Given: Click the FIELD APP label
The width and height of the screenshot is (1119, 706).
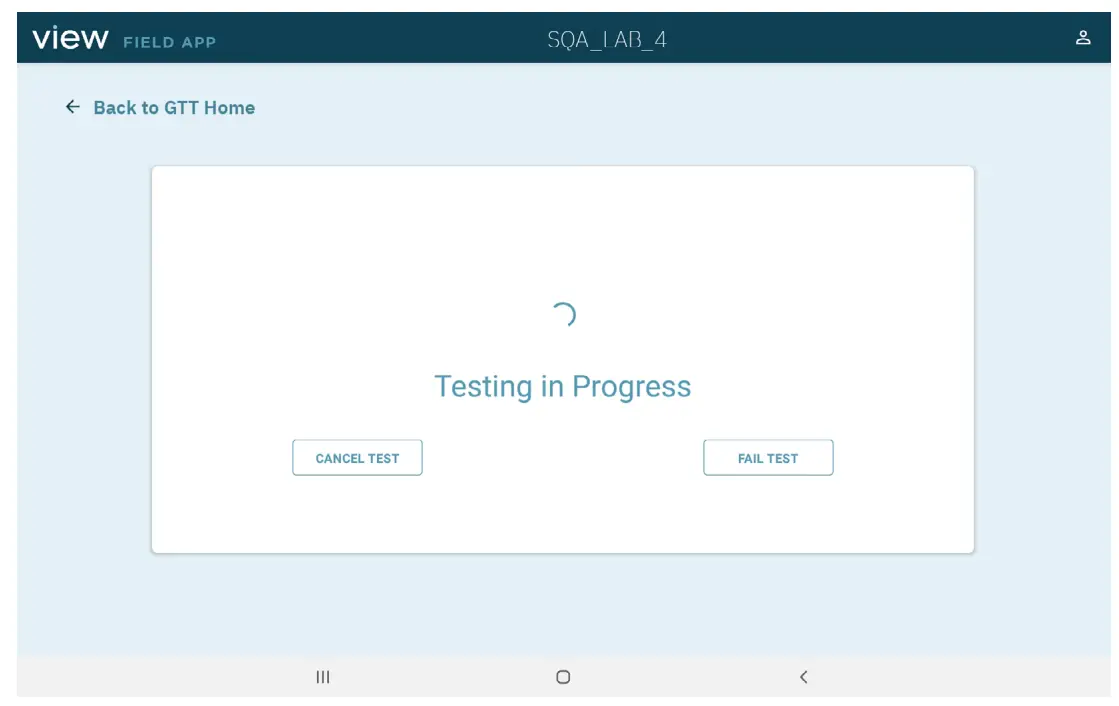Looking at the screenshot, I should click(169, 42).
